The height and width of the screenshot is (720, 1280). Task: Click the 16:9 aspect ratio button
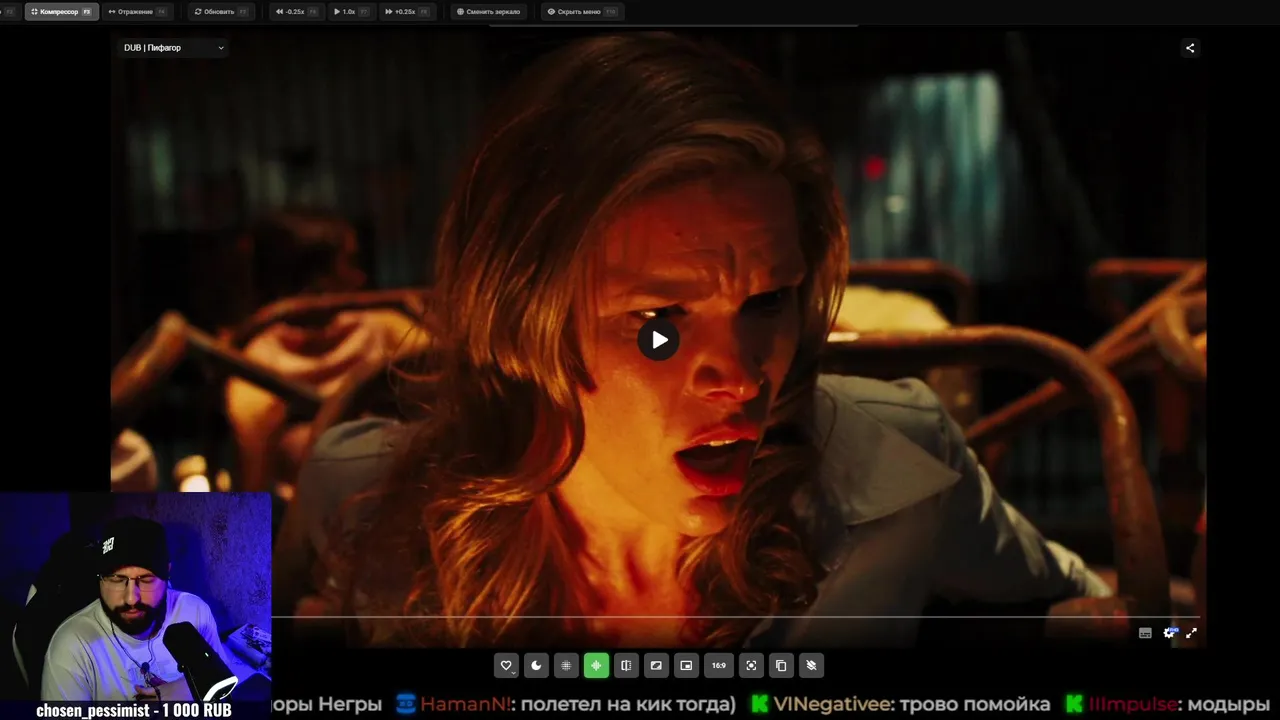pos(719,665)
